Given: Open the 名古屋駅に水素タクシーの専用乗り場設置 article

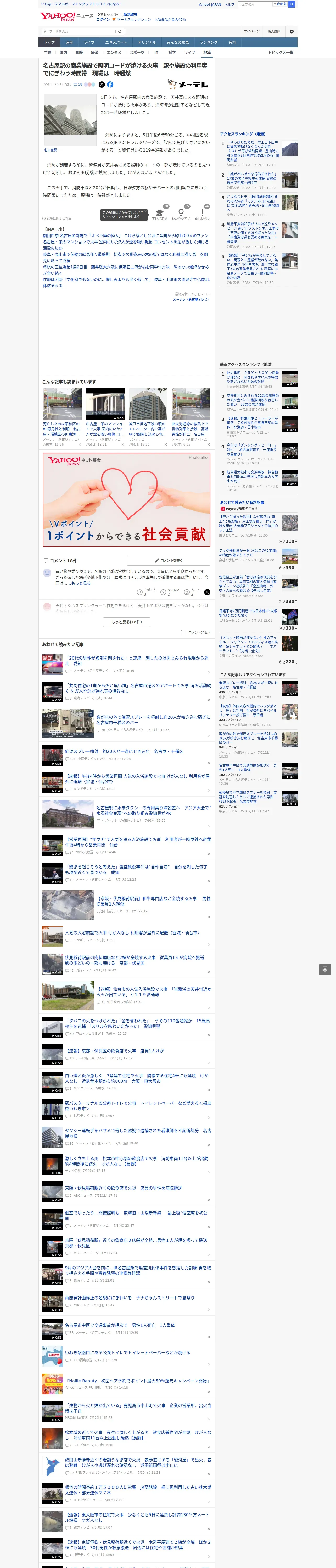Looking at the screenshot, I should pyautogui.click(x=154, y=810).
